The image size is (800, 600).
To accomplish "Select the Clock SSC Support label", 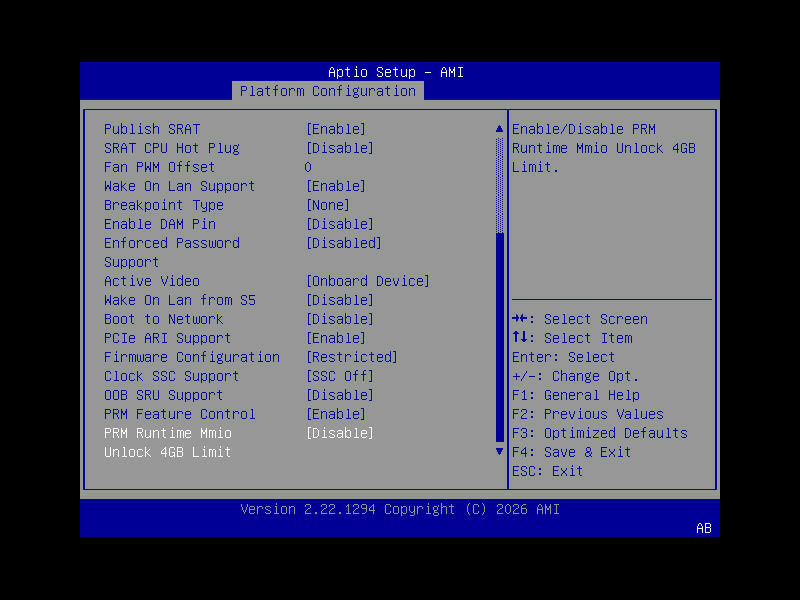I will 172,376.
